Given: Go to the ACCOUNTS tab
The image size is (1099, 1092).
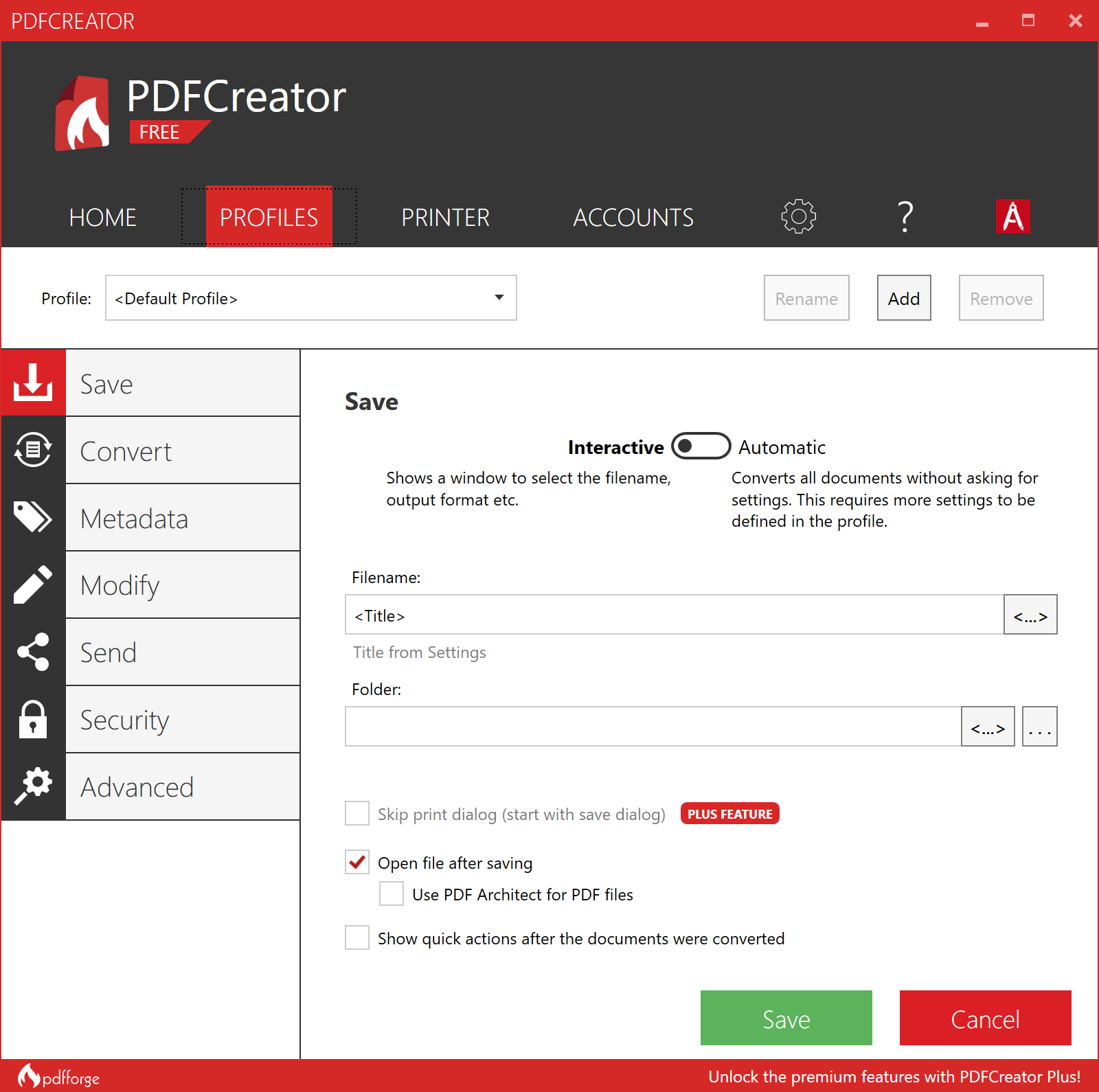Looking at the screenshot, I should [633, 218].
